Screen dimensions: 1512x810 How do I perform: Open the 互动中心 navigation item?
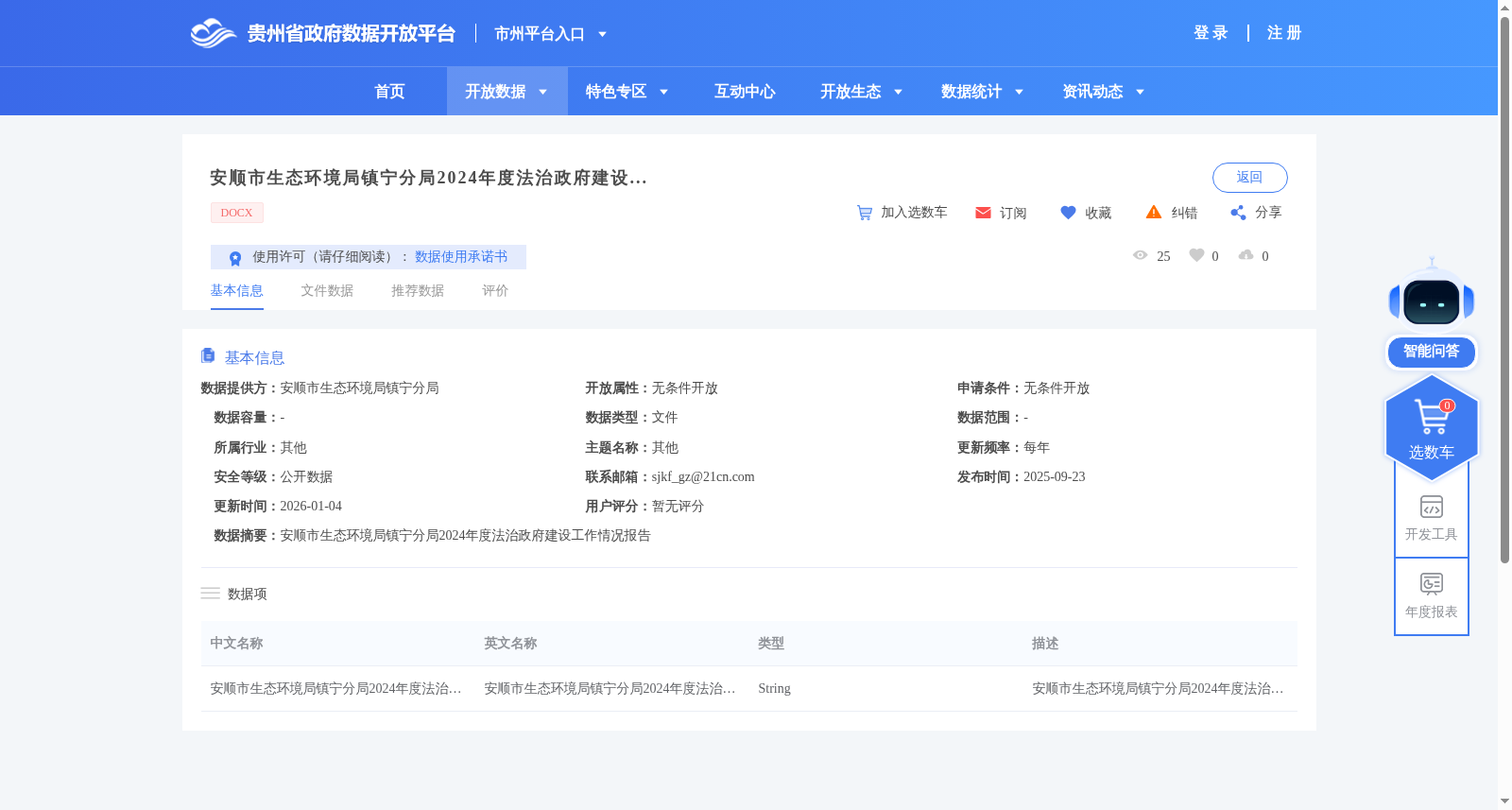[745, 92]
